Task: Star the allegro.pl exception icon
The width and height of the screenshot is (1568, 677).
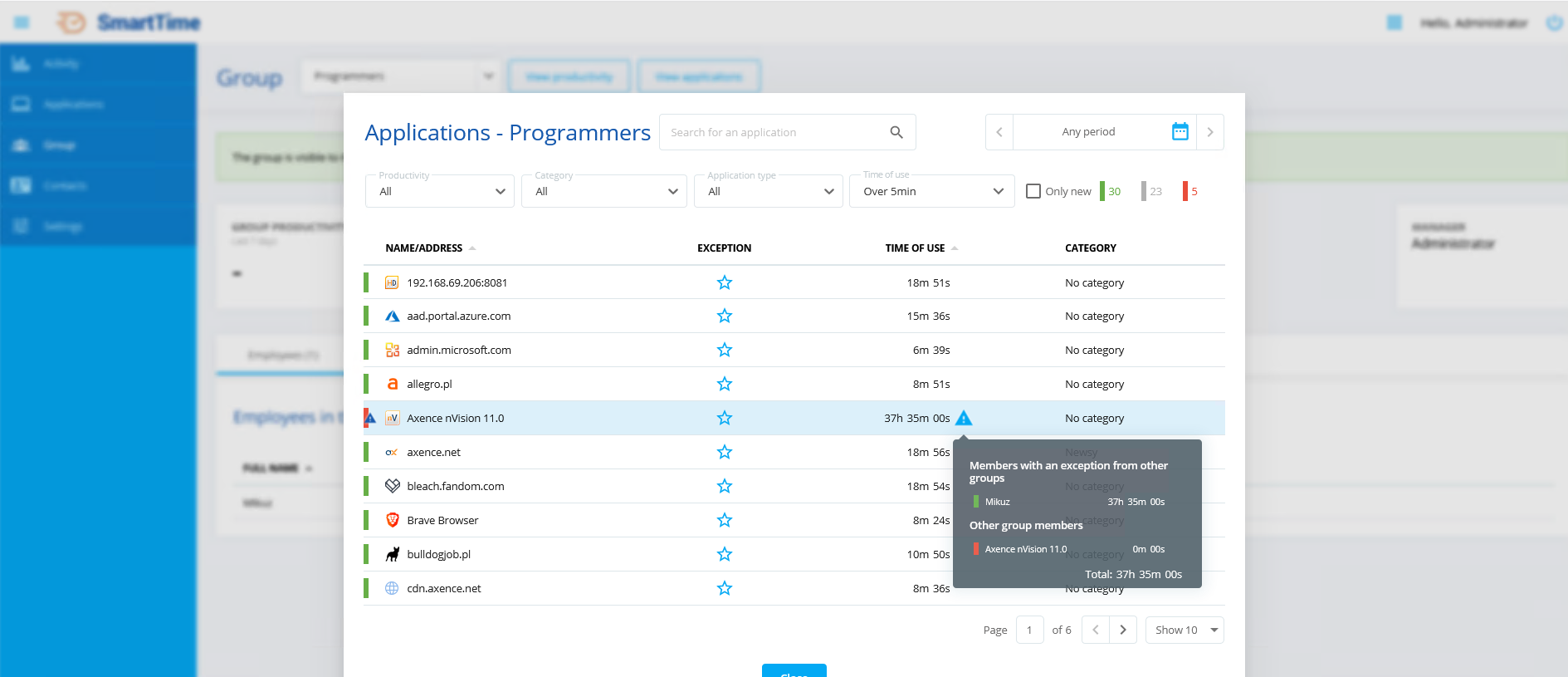Action: tap(724, 384)
